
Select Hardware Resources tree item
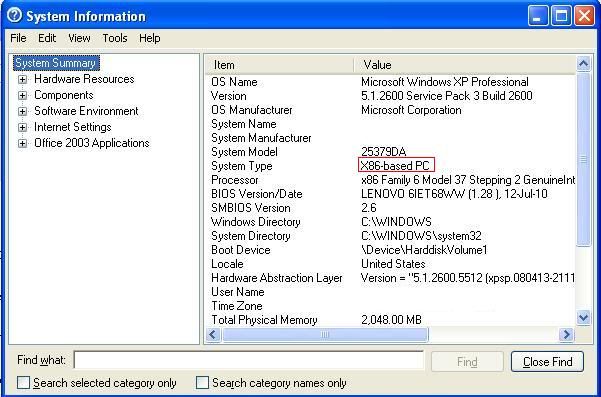[x=84, y=79]
